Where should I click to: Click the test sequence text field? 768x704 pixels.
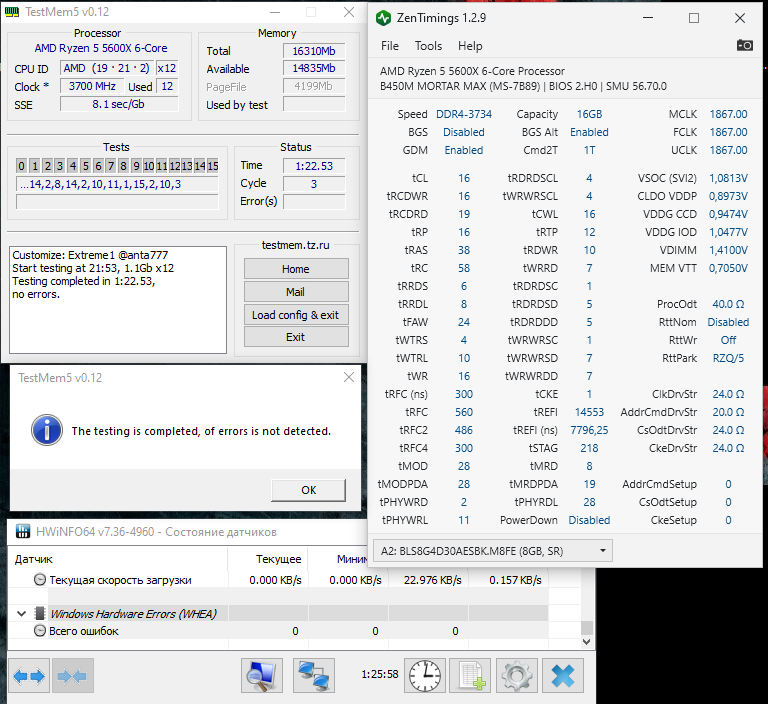(x=117, y=184)
